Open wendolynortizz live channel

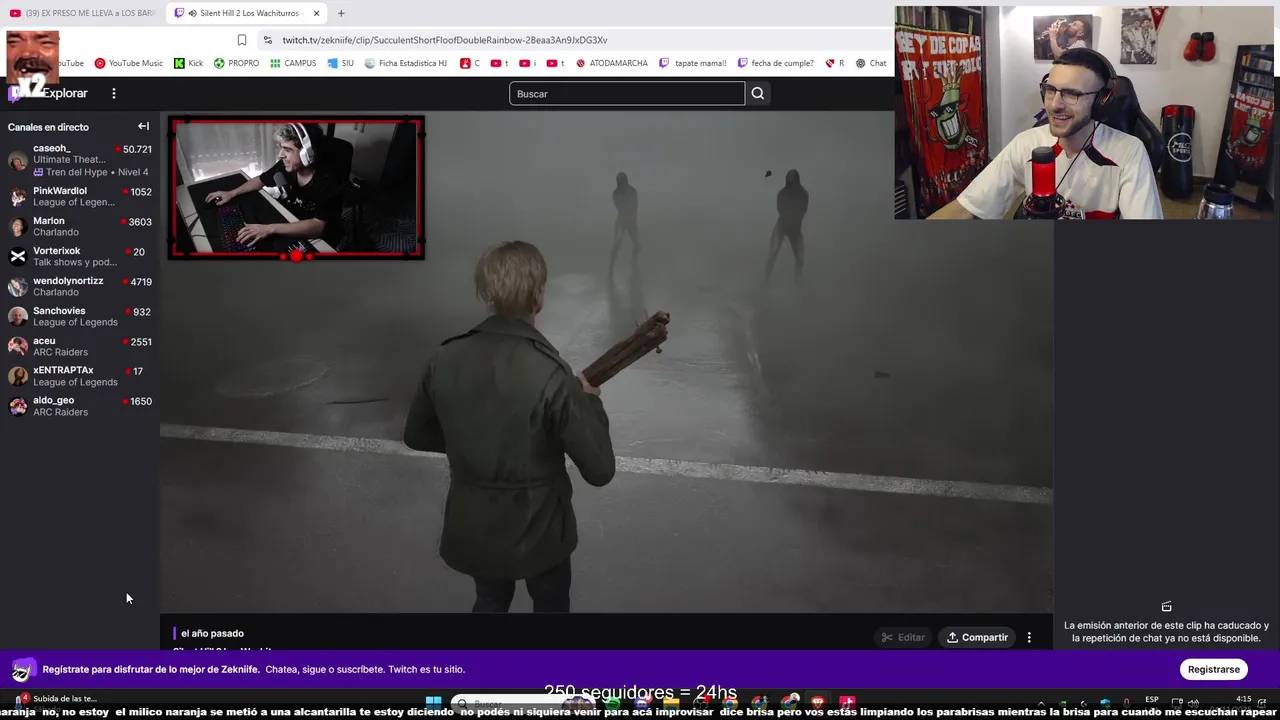80,286
